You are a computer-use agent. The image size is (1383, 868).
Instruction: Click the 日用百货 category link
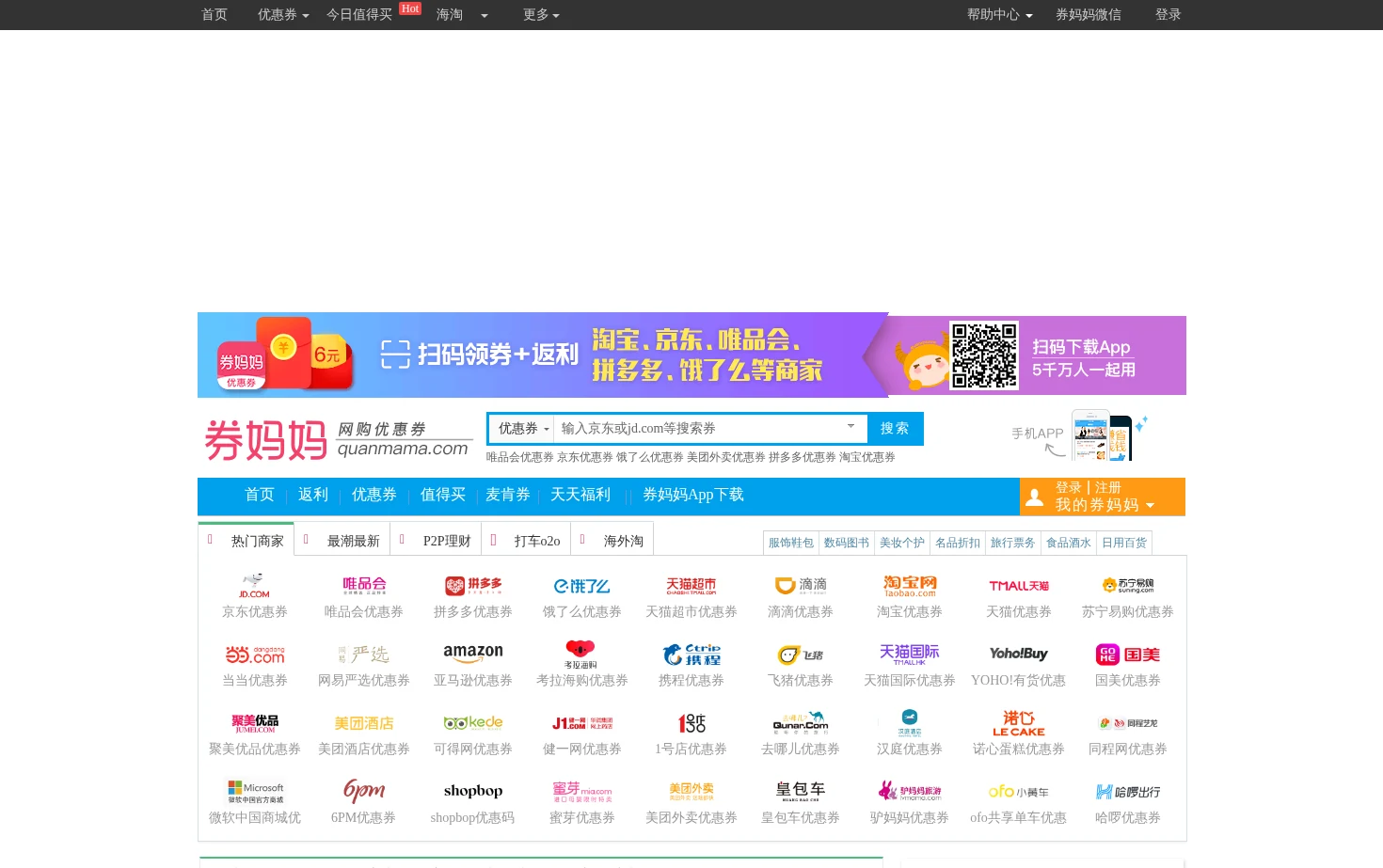(x=1124, y=543)
